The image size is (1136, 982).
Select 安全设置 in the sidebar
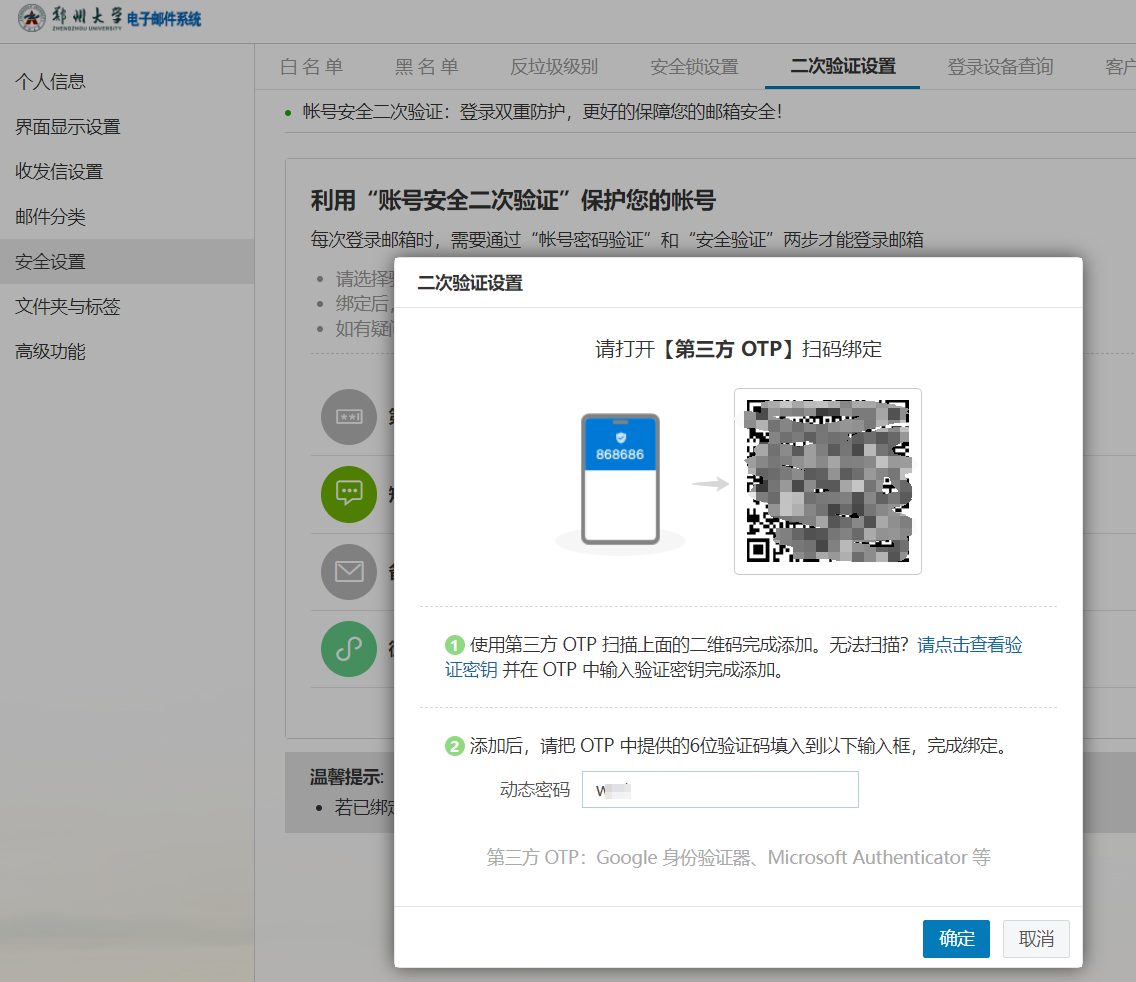coord(127,262)
